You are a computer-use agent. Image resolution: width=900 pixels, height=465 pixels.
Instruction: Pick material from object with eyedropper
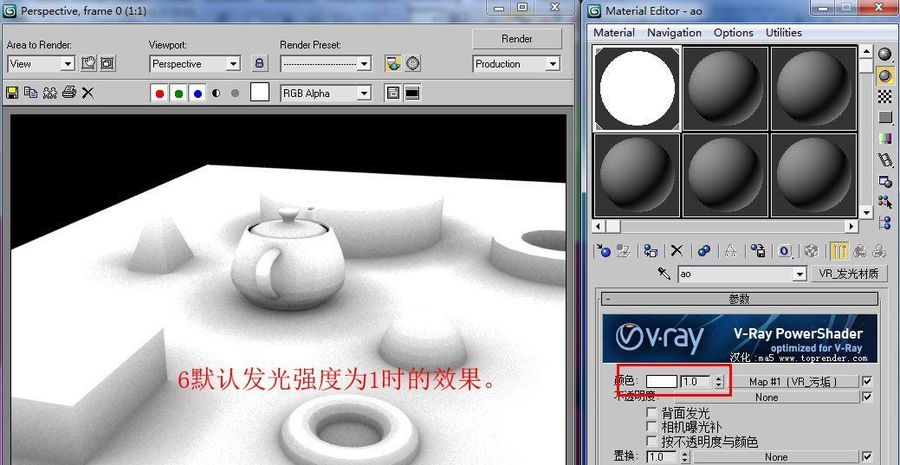pos(664,273)
